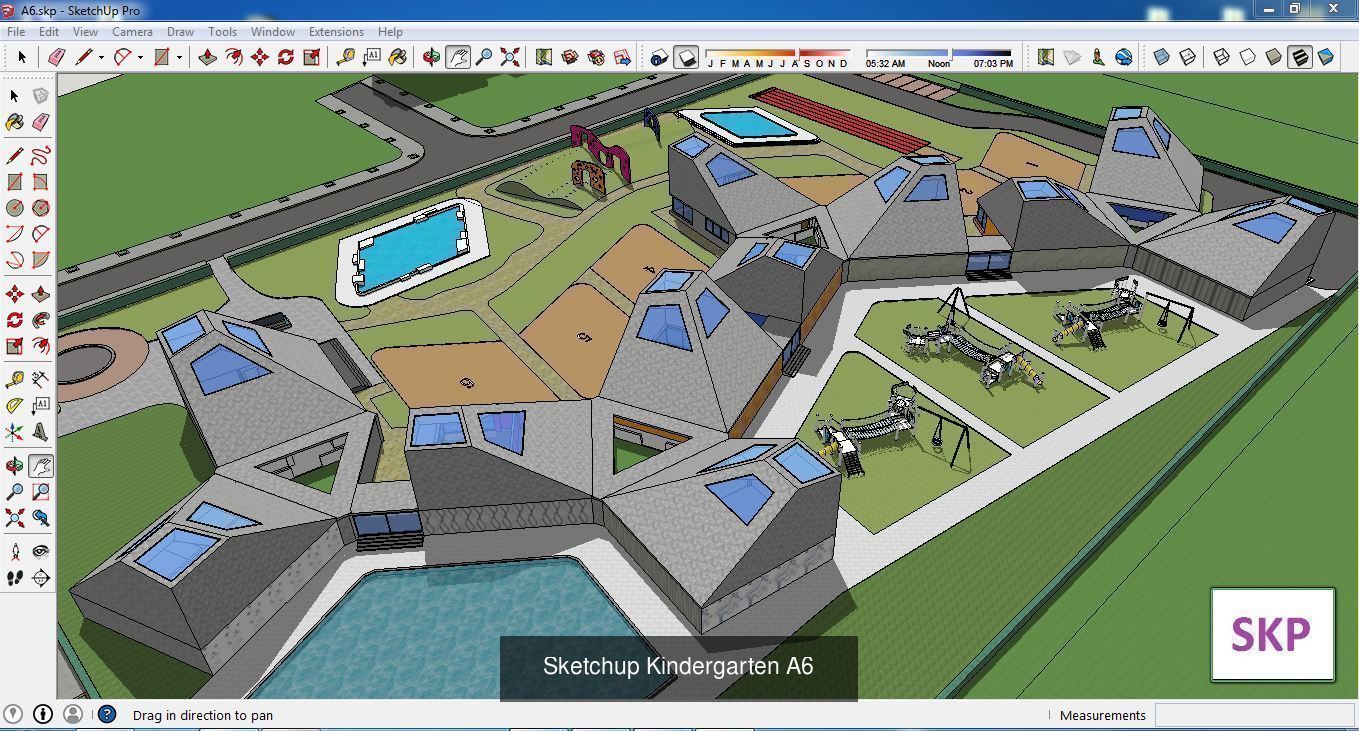Image resolution: width=1359 pixels, height=731 pixels.
Task: Select the Tape Measure tool in top toolbar
Action: pyautogui.click(x=346, y=57)
